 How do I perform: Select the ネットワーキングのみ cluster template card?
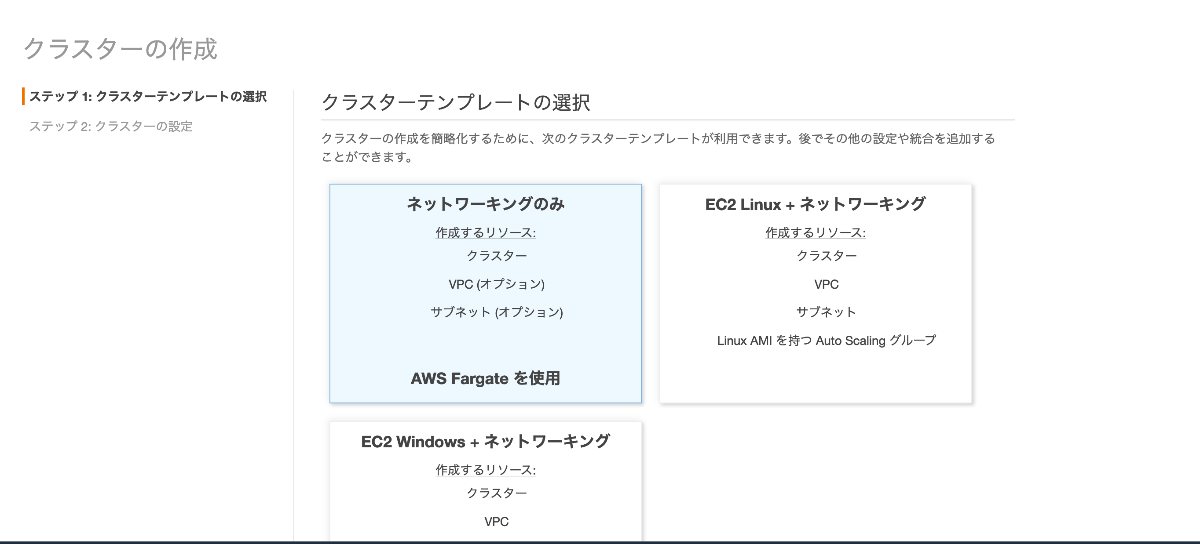click(485, 293)
